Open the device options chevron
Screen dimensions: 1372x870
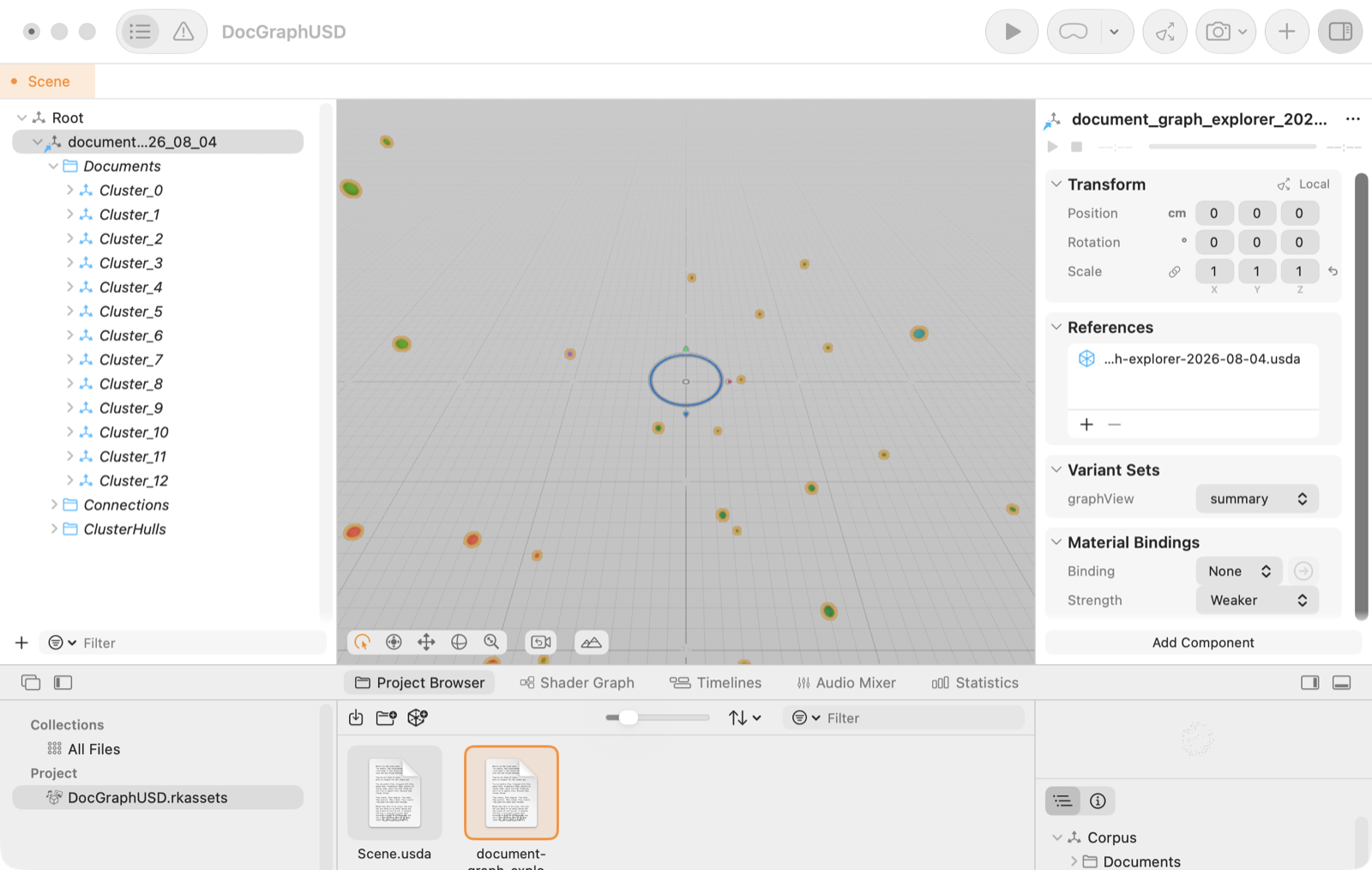click(1114, 32)
